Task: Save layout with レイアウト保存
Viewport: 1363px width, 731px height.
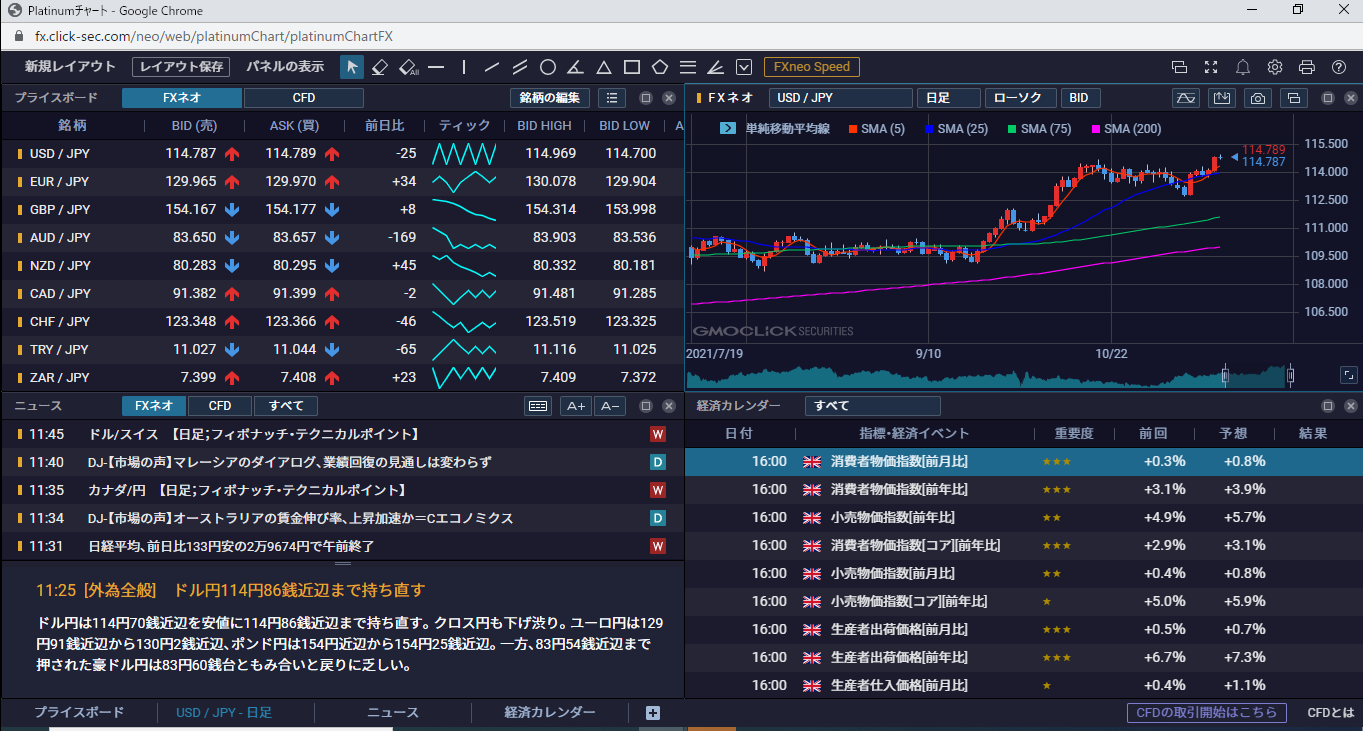Action: pyautogui.click(x=181, y=67)
